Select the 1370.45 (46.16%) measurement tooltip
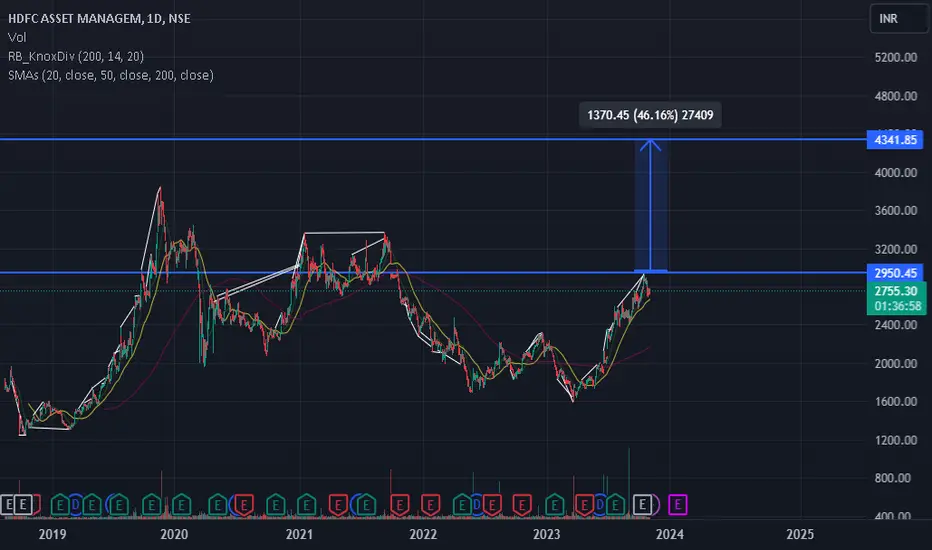 pyautogui.click(x=650, y=115)
